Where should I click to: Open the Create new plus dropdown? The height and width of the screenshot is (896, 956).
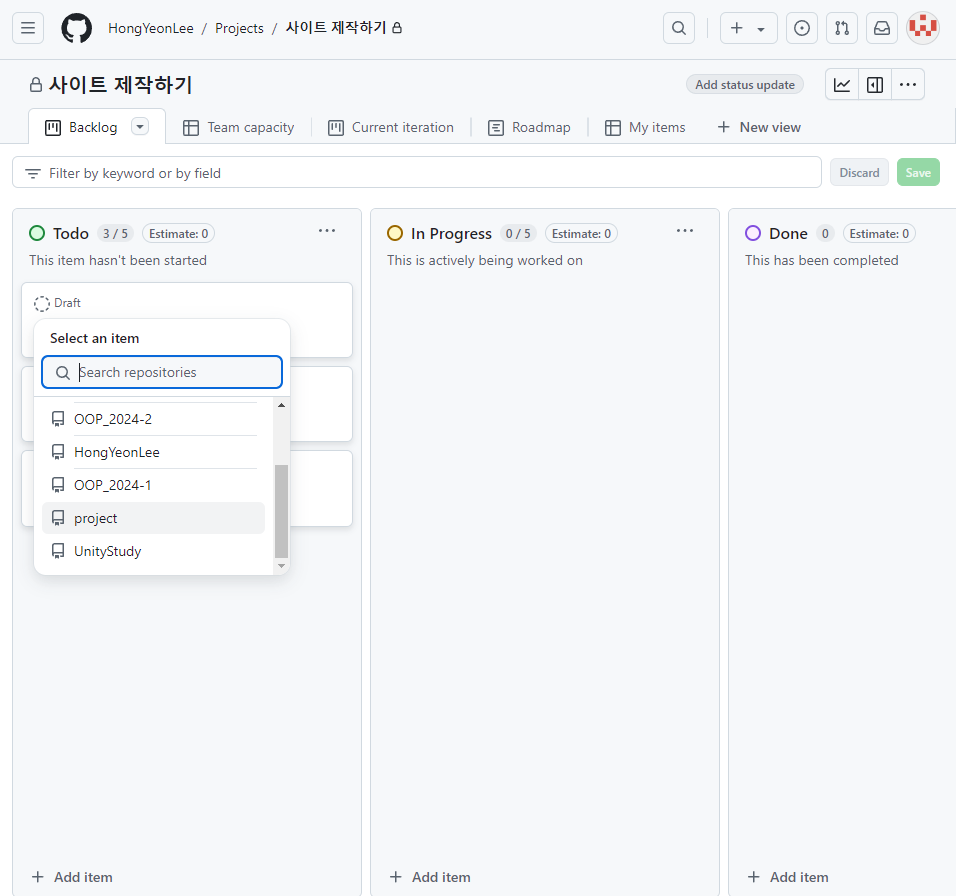click(749, 28)
